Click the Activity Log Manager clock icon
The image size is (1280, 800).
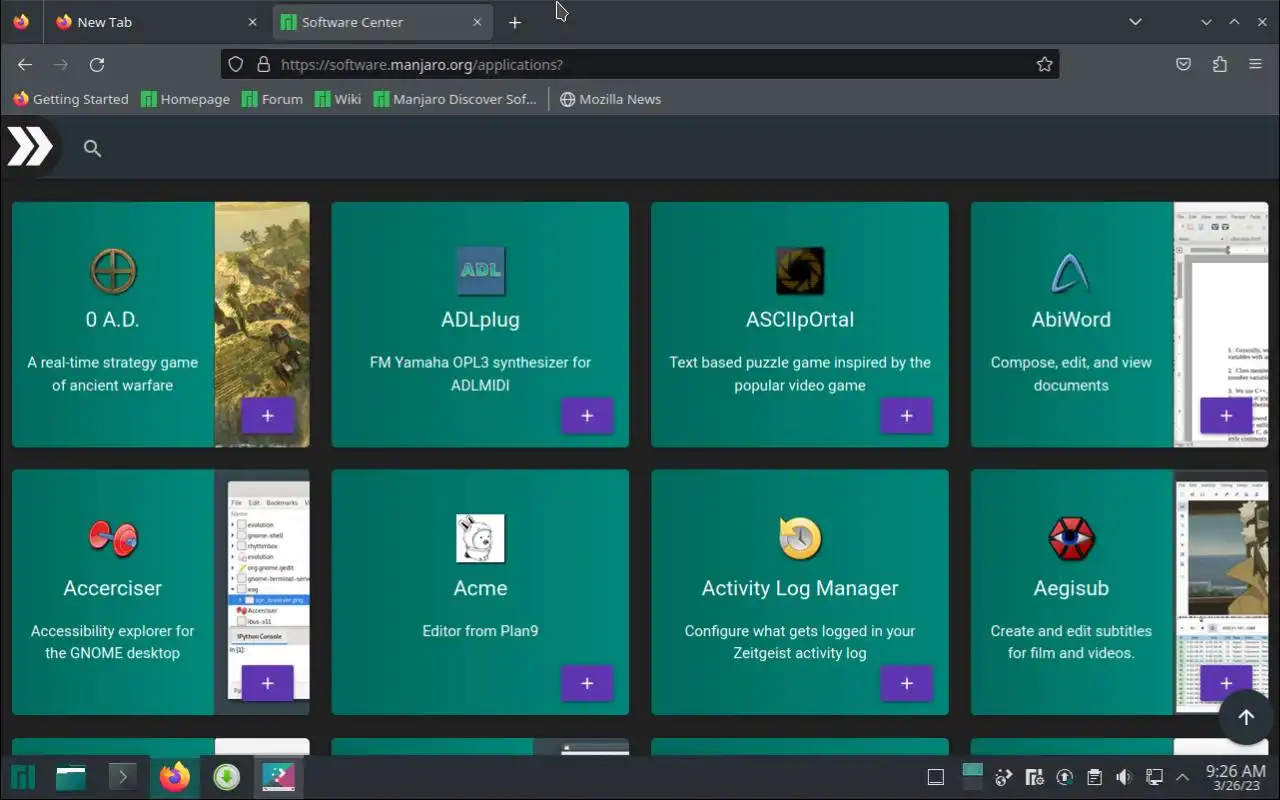(800, 539)
